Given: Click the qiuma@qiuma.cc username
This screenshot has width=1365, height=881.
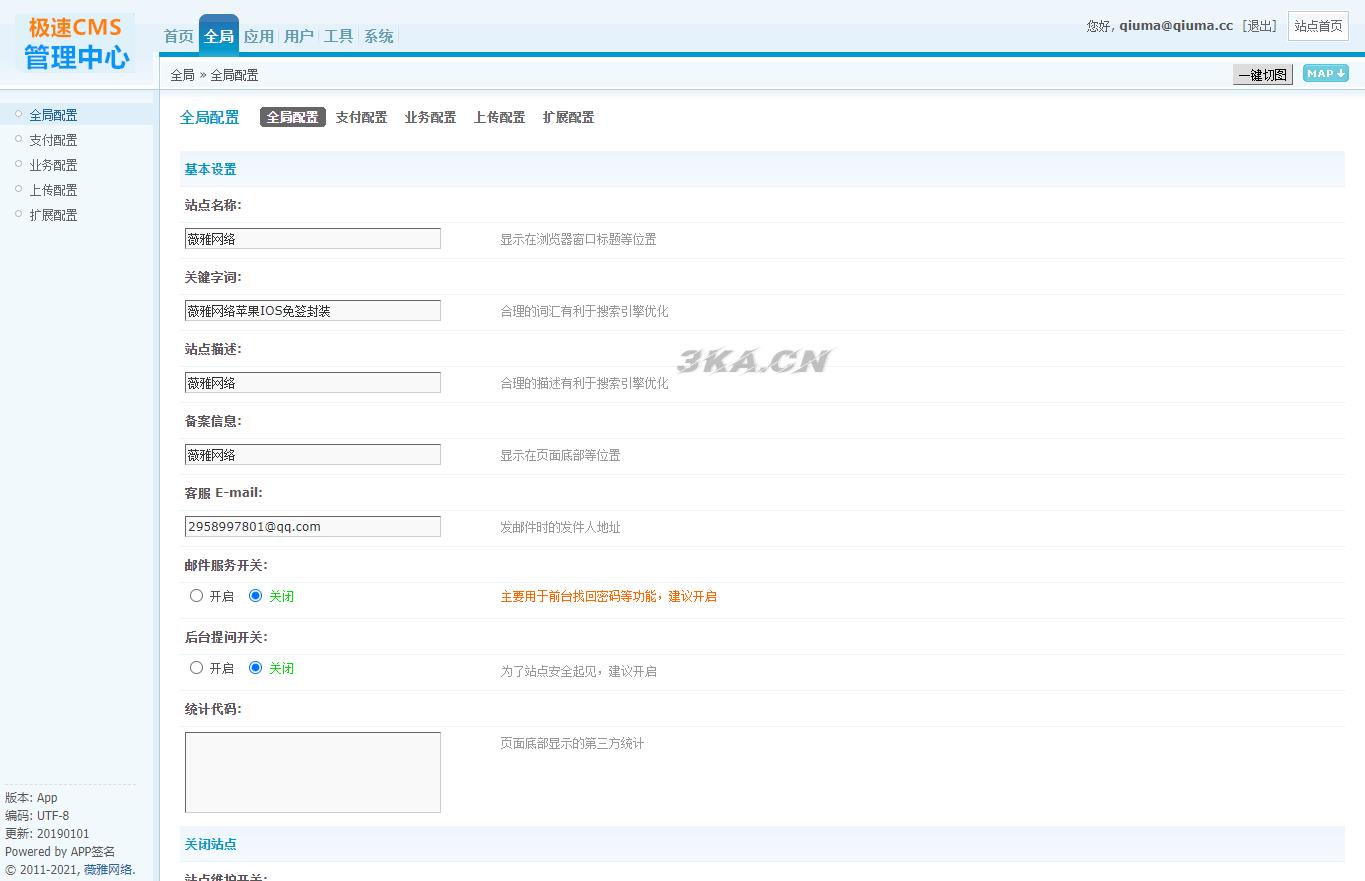Looking at the screenshot, I should (x=1176, y=26).
